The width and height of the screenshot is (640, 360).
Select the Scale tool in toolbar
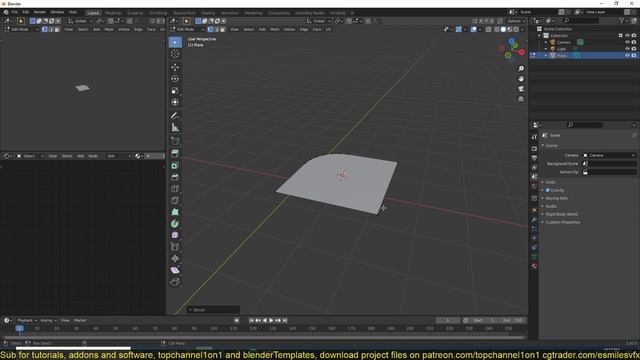[x=175, y=91]
